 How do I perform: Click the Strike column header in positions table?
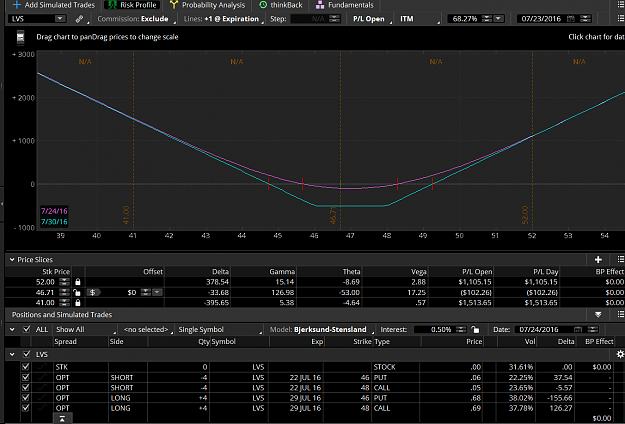pos(362,341)
